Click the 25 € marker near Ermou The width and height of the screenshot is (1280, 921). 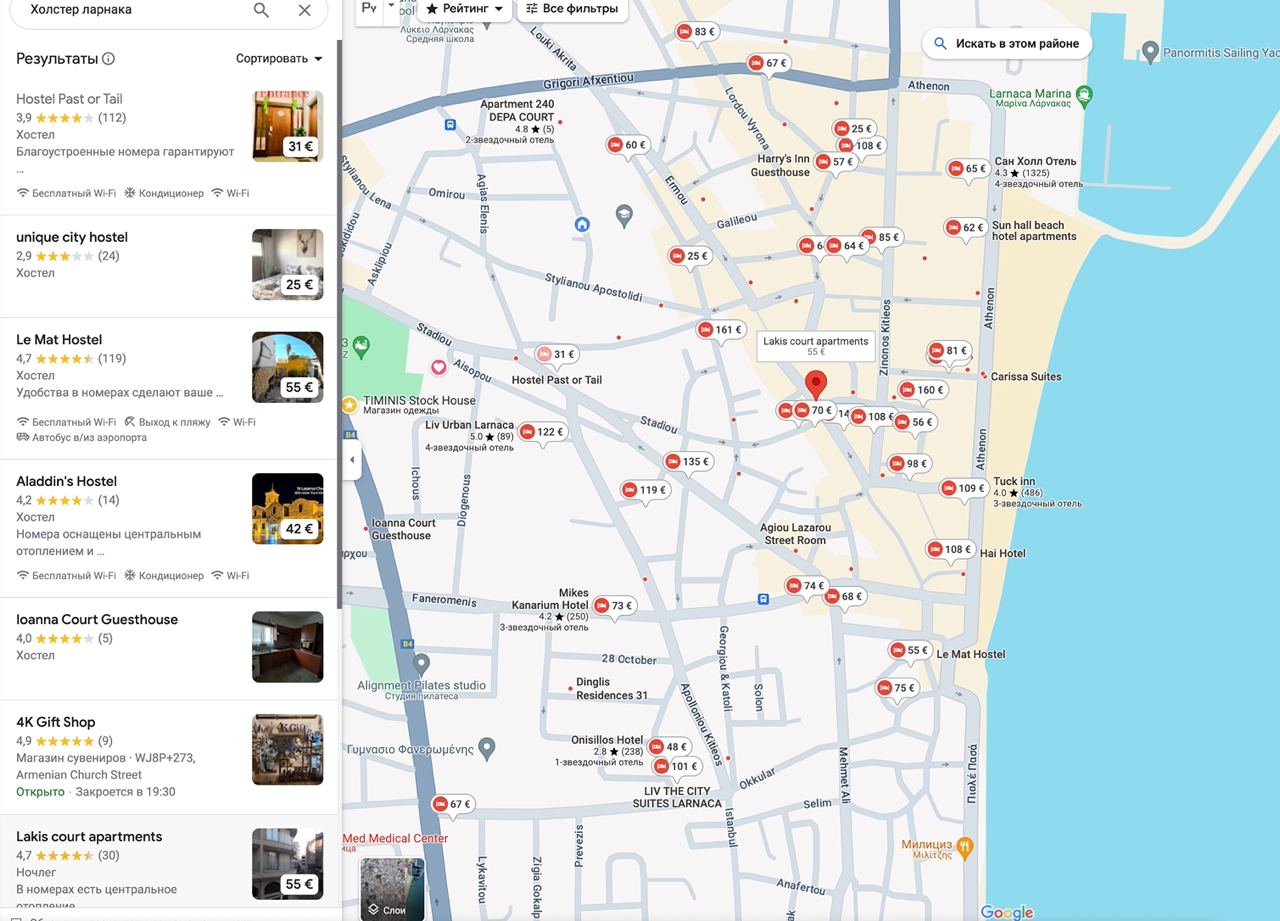(x=690, y=256)
